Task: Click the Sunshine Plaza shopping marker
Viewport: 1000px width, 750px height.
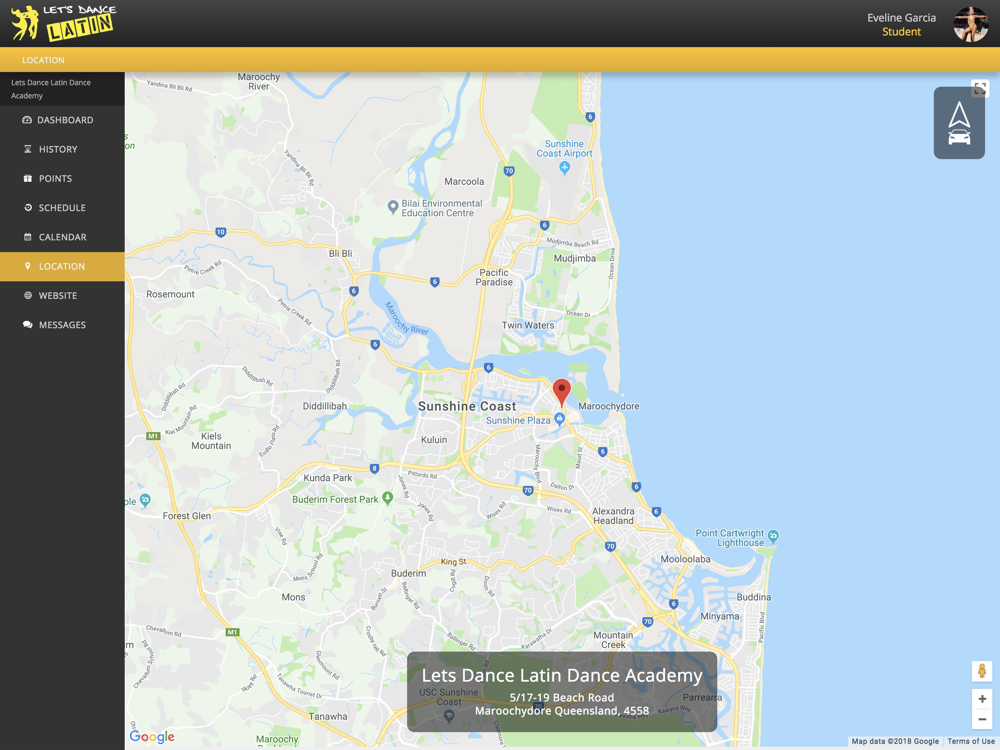Action: click(x=559, y=419)
